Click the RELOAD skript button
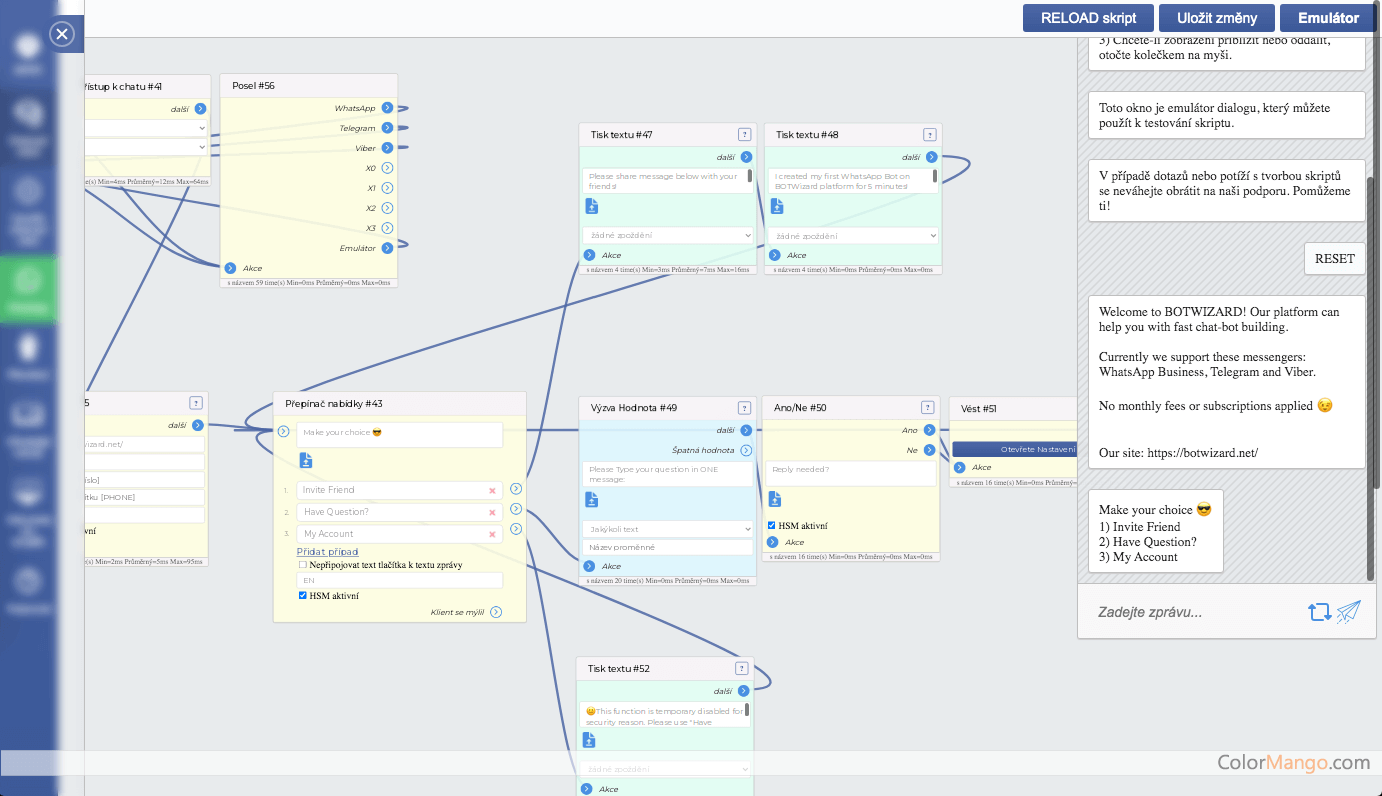 [x=1088, y=18]
